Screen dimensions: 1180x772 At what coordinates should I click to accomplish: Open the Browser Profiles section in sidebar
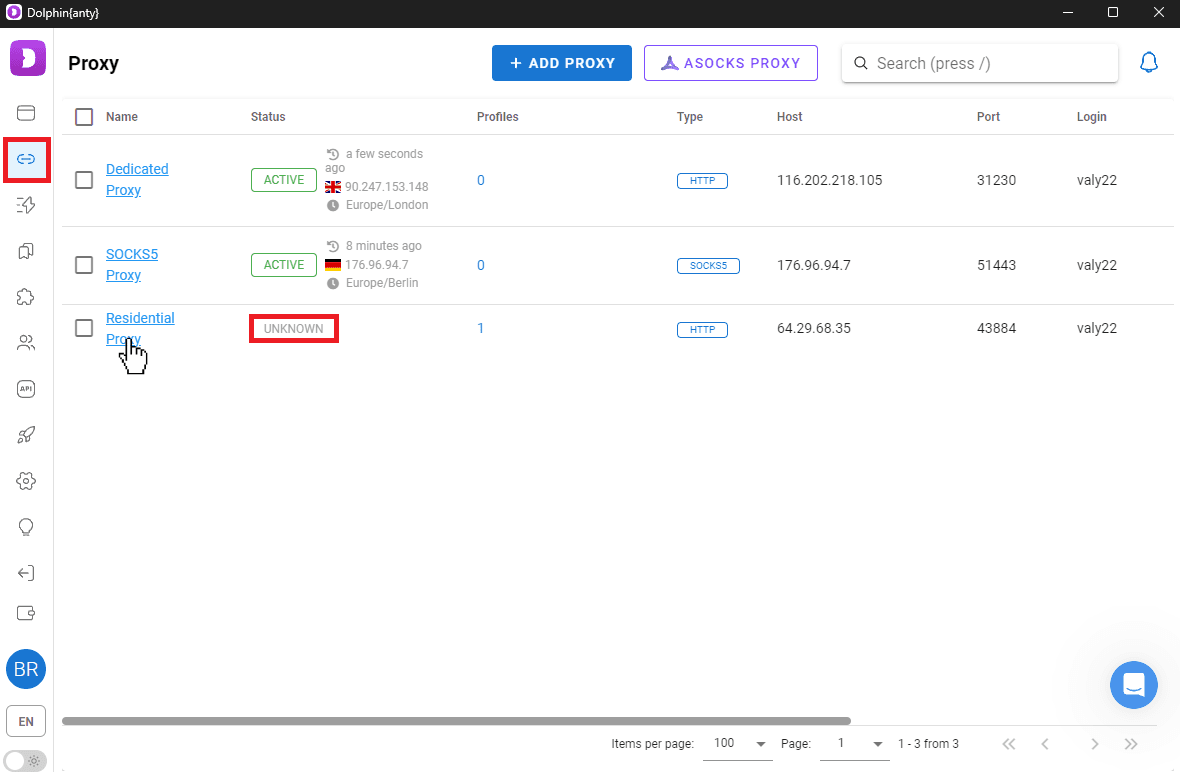click(x=26, y=113)
